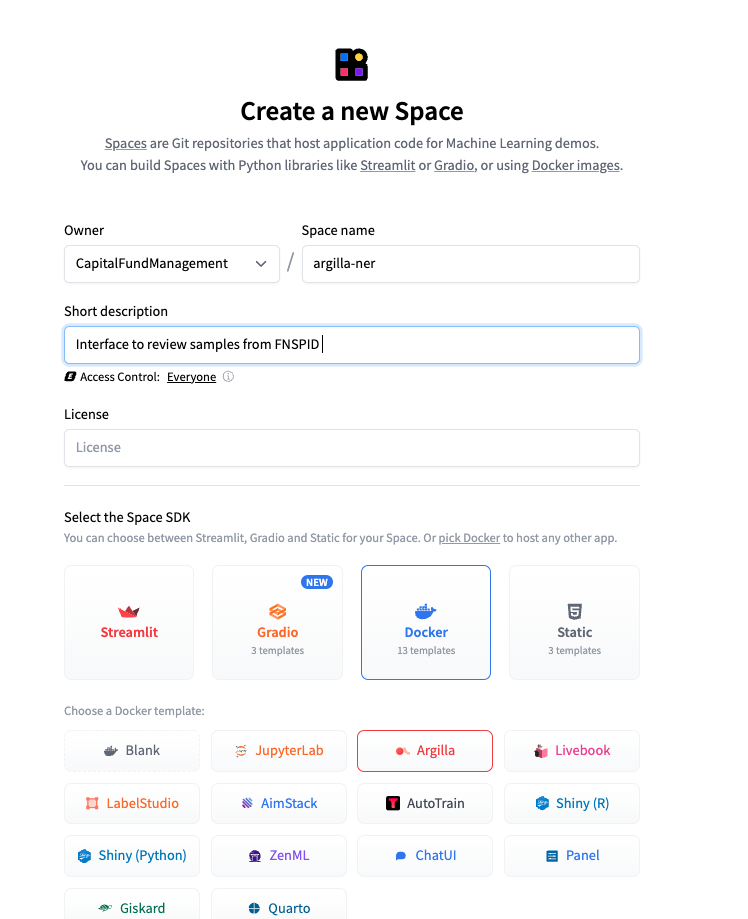This screenshot has width=748, height=919.
Task: Select the JupyterLab Docker template
Action: coord(278,750)
